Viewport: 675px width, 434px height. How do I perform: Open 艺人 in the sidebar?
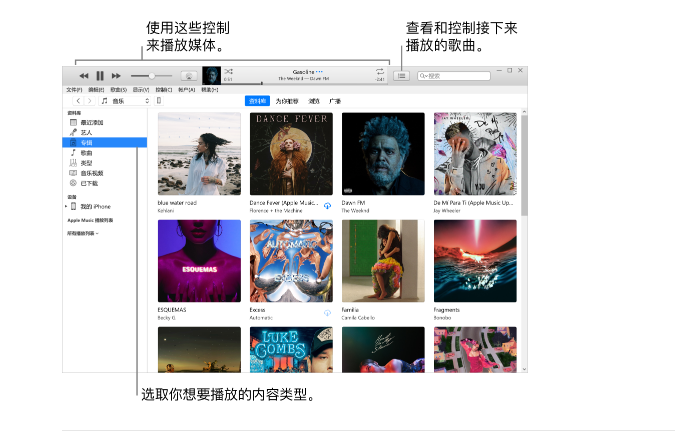tap(105, 132)
